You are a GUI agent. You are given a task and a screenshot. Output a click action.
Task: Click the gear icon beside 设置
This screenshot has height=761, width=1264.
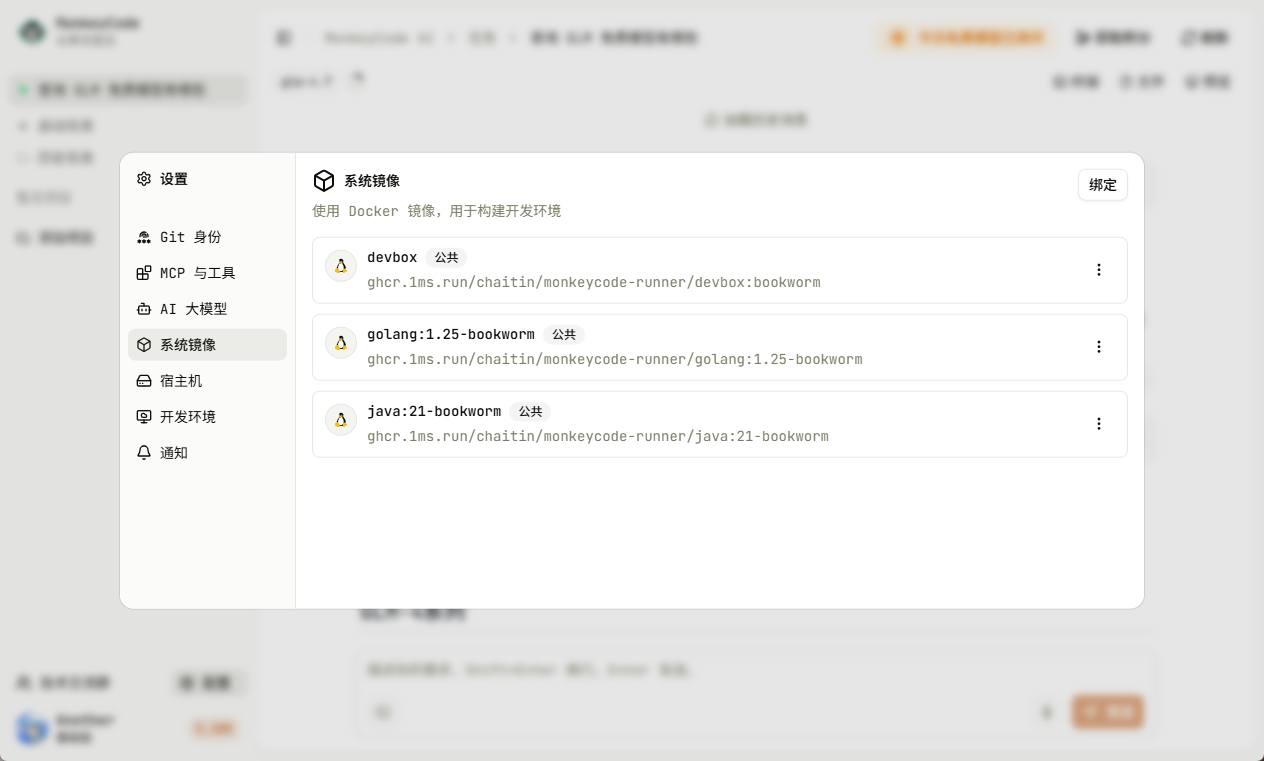point(144,179)
